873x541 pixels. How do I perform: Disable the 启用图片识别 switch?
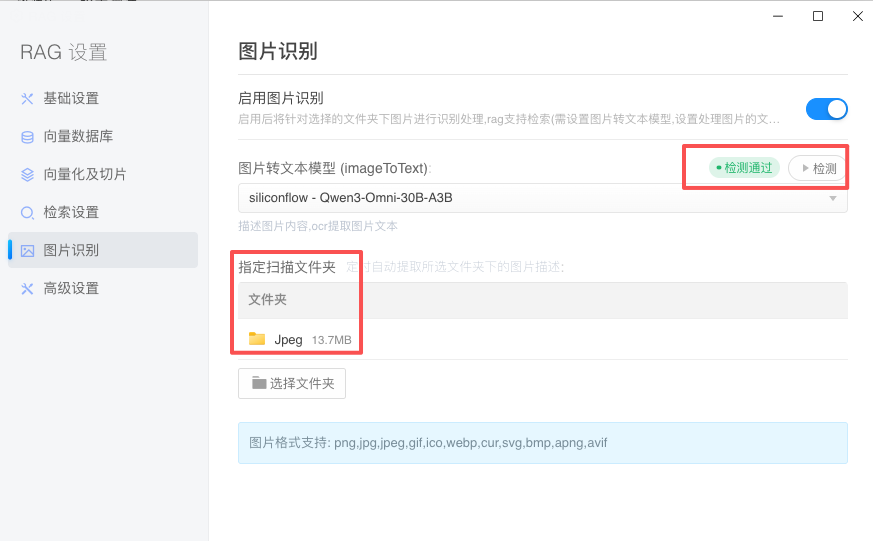[x=826, y=109]
